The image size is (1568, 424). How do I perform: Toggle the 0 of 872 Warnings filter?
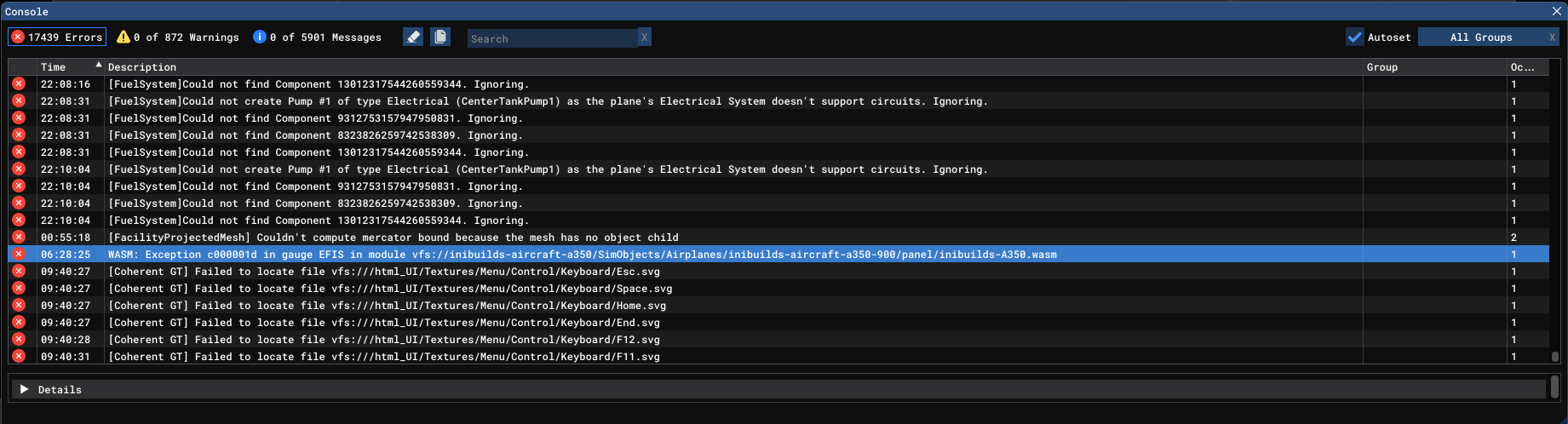coord(178,37)
